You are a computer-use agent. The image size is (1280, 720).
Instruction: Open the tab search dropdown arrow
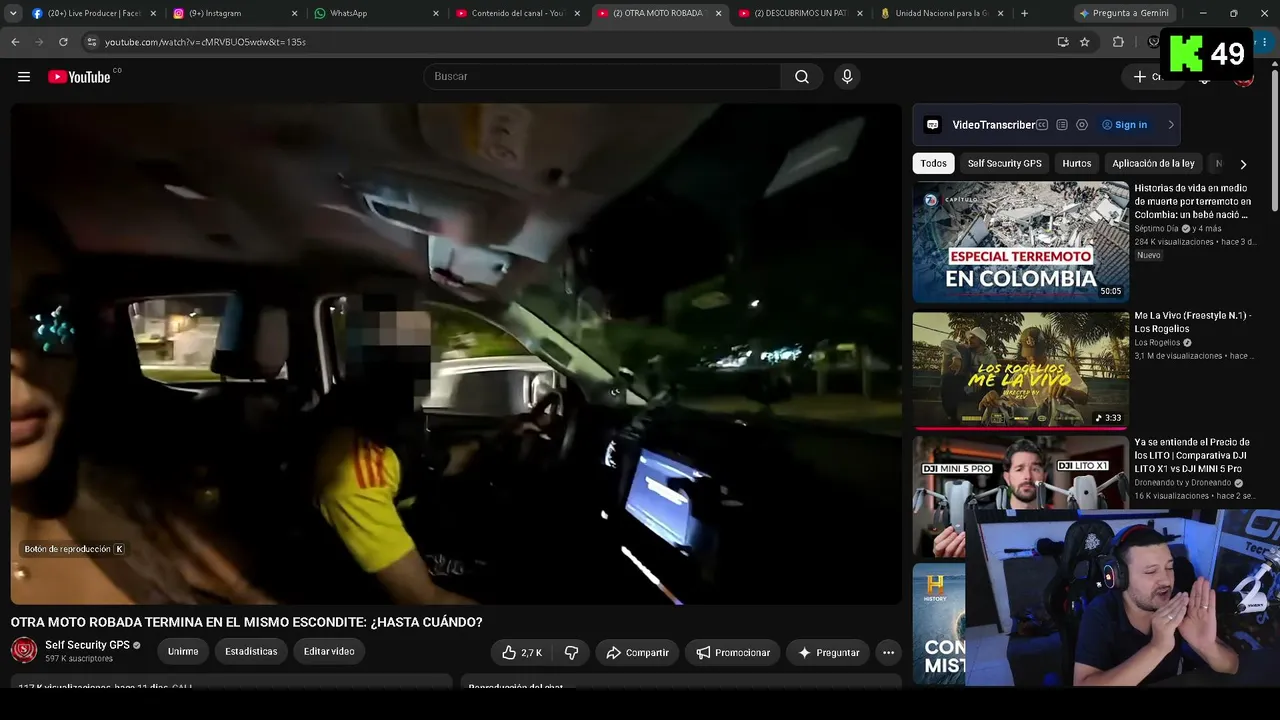point(12,13)
